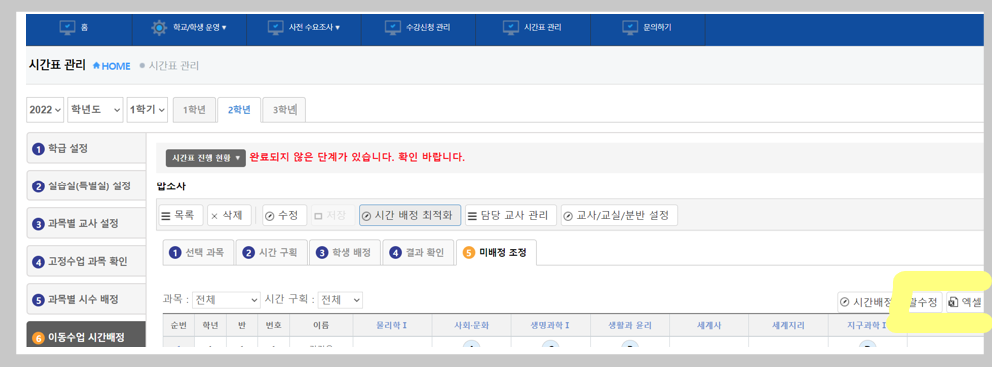Click the 순번 column header

pyautogui.click(x=178, y=326)
